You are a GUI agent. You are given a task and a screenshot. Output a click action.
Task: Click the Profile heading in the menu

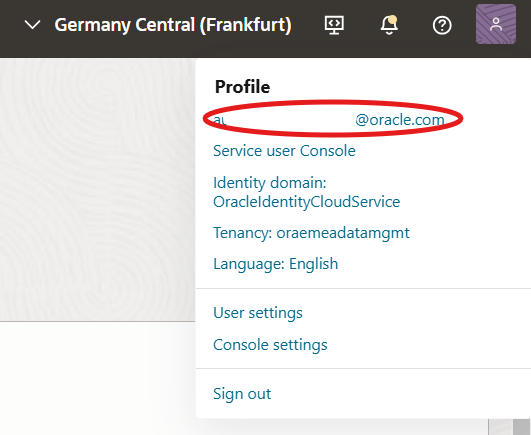point(242,87)
